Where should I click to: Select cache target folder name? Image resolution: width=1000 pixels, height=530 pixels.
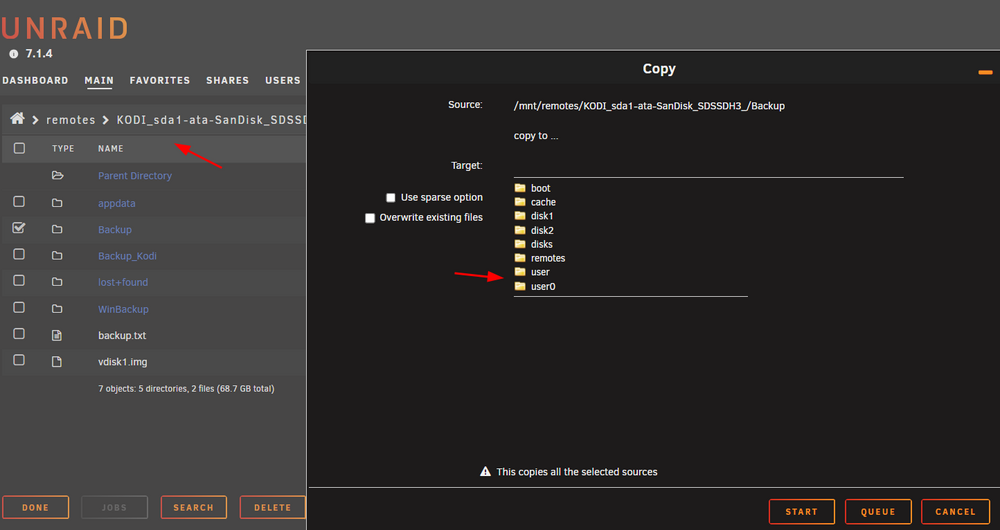[543, 202]
